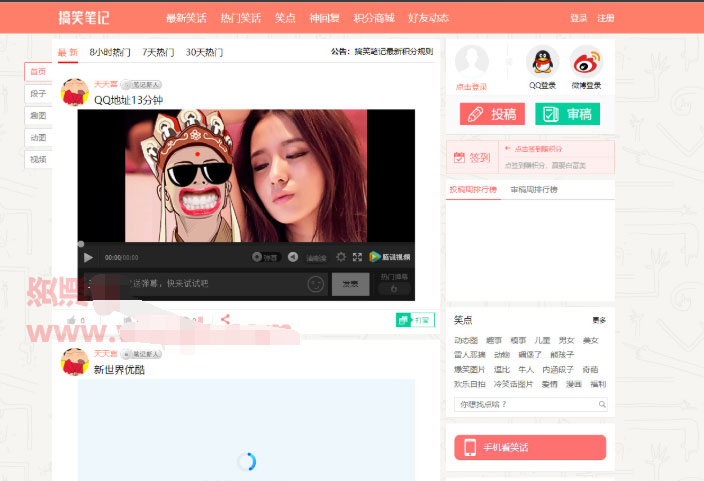The width and height of the screenshot is (704, 481).
Task: Toggle the 热门弹幕 switch
Action: coord(395,289)
